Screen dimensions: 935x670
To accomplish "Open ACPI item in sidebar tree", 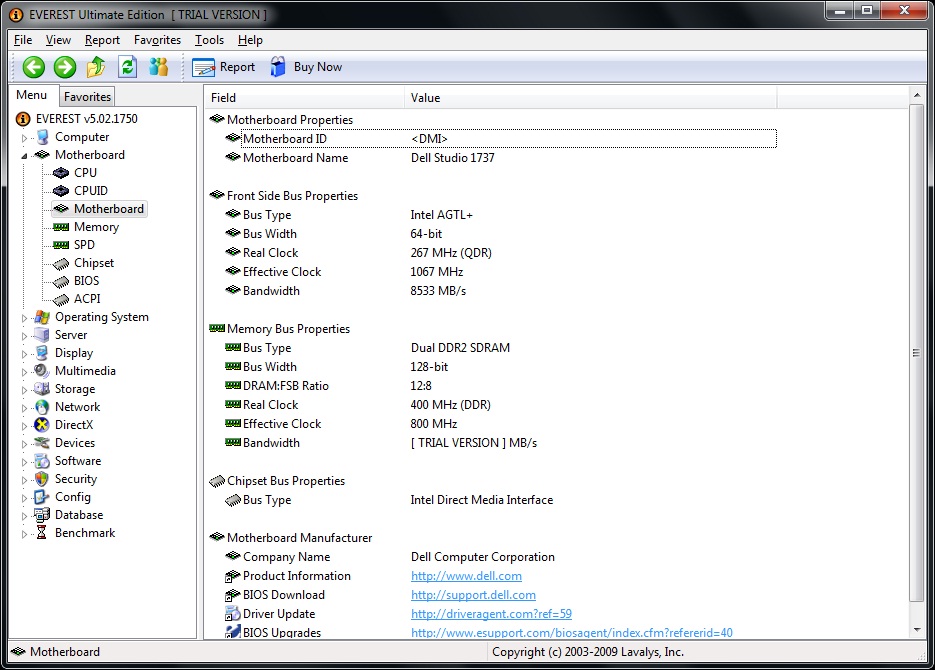I will click(x=87, y=299).
